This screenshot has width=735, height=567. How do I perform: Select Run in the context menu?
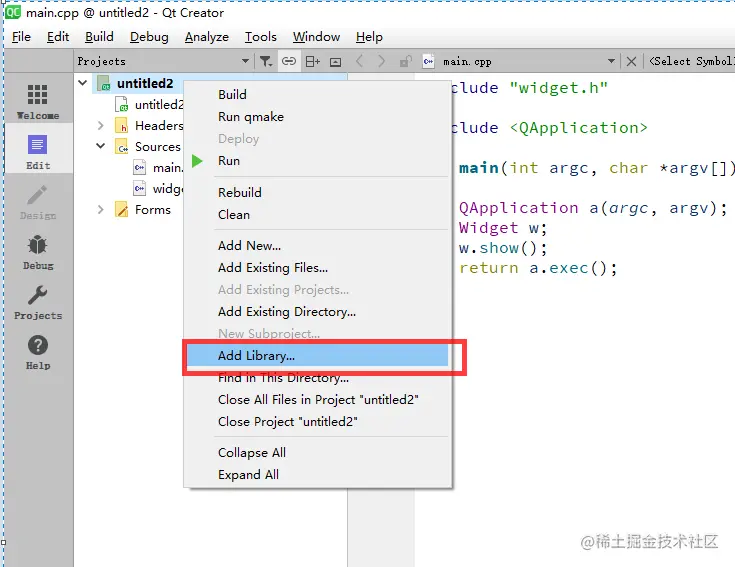pyautogui.click(x=317, y=161)
